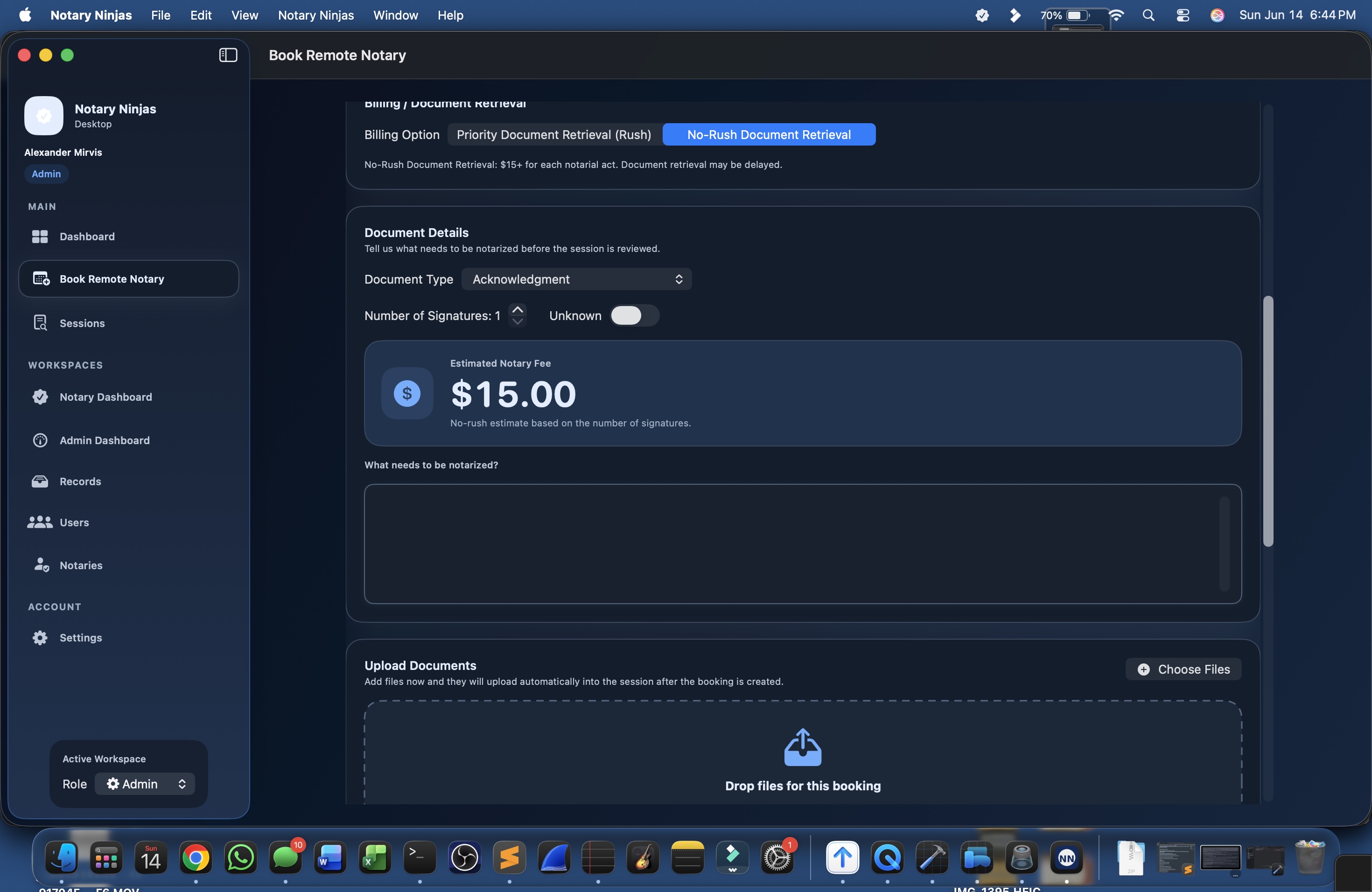
Task: Open the Document Type dropdown
Action: point(577,279)
